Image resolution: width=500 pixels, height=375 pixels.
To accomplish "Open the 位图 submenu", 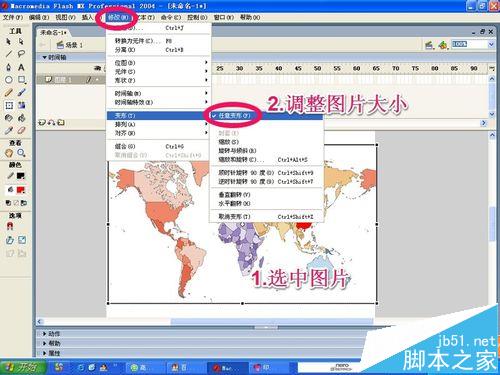I will coord(159,63).
